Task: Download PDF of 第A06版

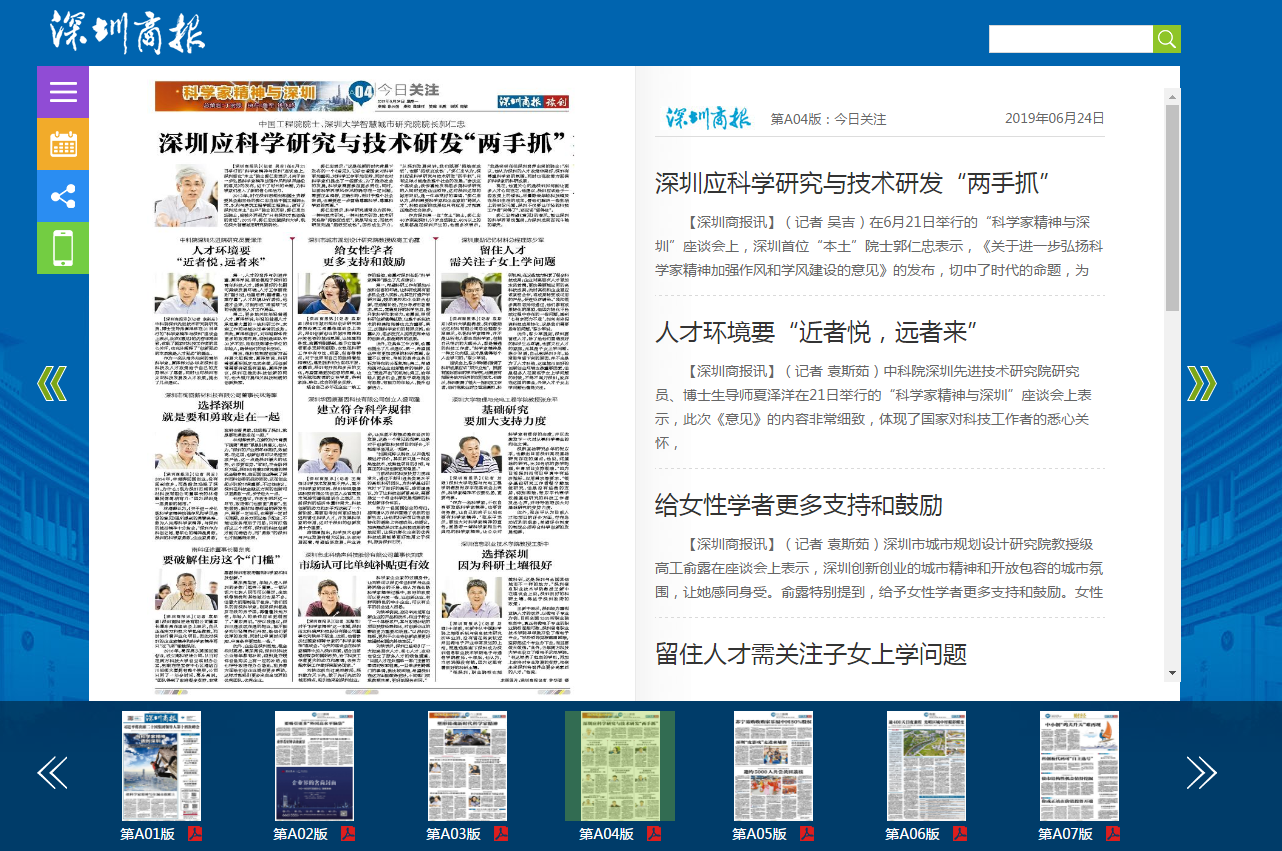Action: [960, 834]
